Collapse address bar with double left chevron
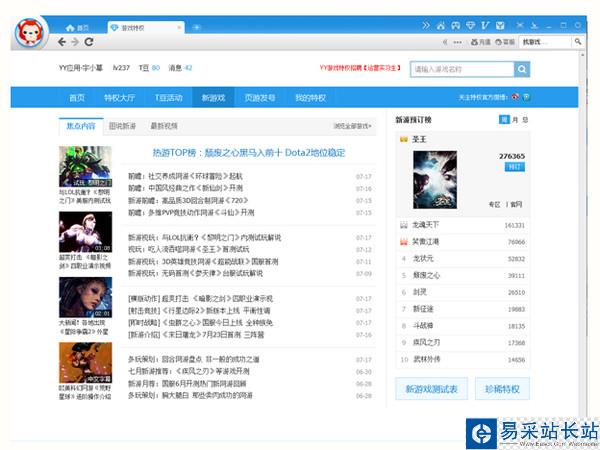The image size is (600, 450). (445, 42)
